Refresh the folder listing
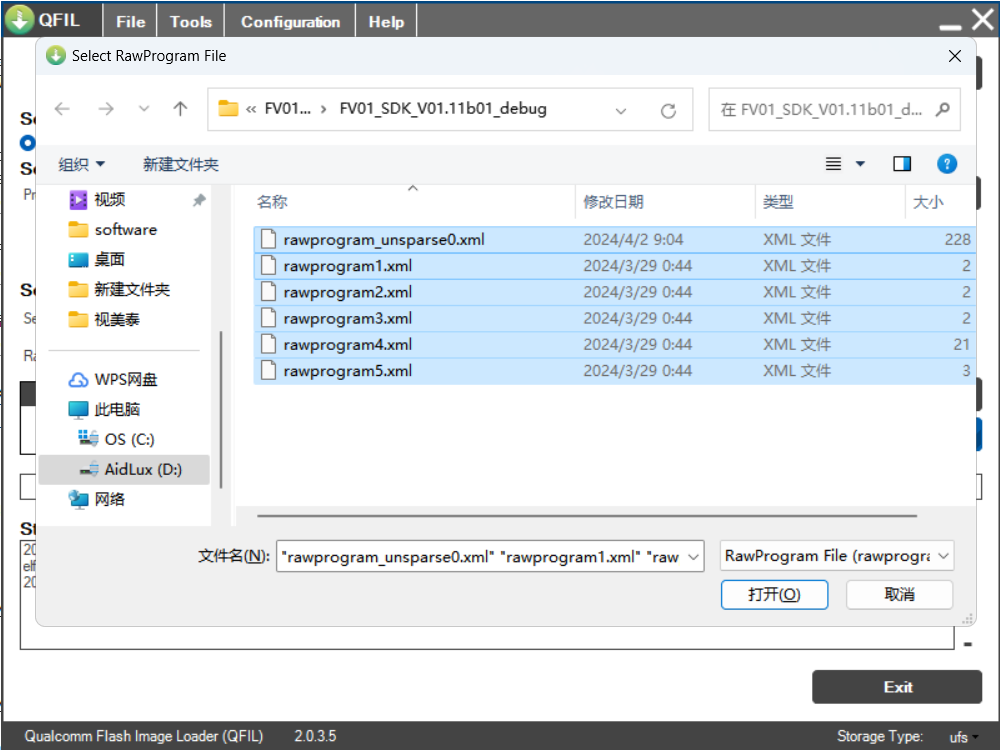 click(668, 111)
